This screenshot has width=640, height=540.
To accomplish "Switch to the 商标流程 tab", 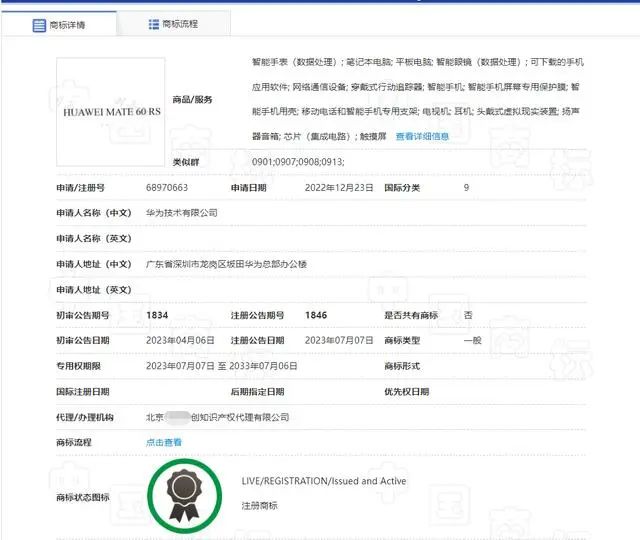I will [x=173, y=24].
